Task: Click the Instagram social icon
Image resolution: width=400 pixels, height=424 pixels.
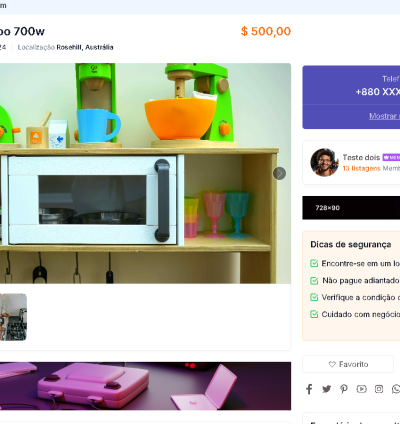Action: tap(379, 389)
